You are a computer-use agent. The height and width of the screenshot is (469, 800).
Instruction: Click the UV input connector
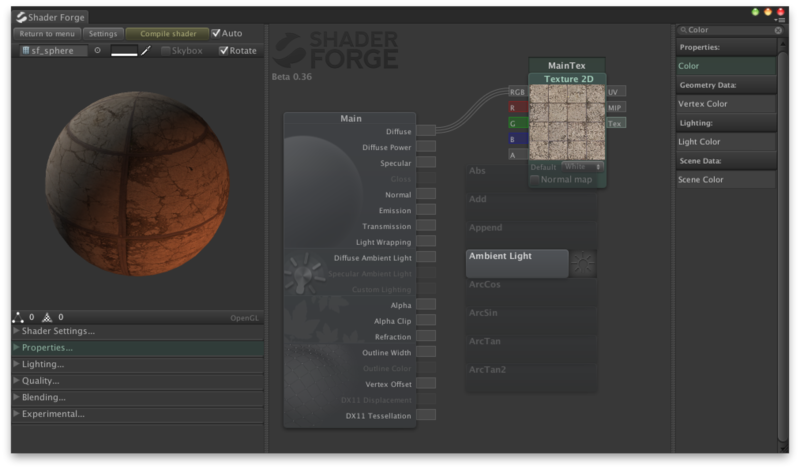[616, 92]
